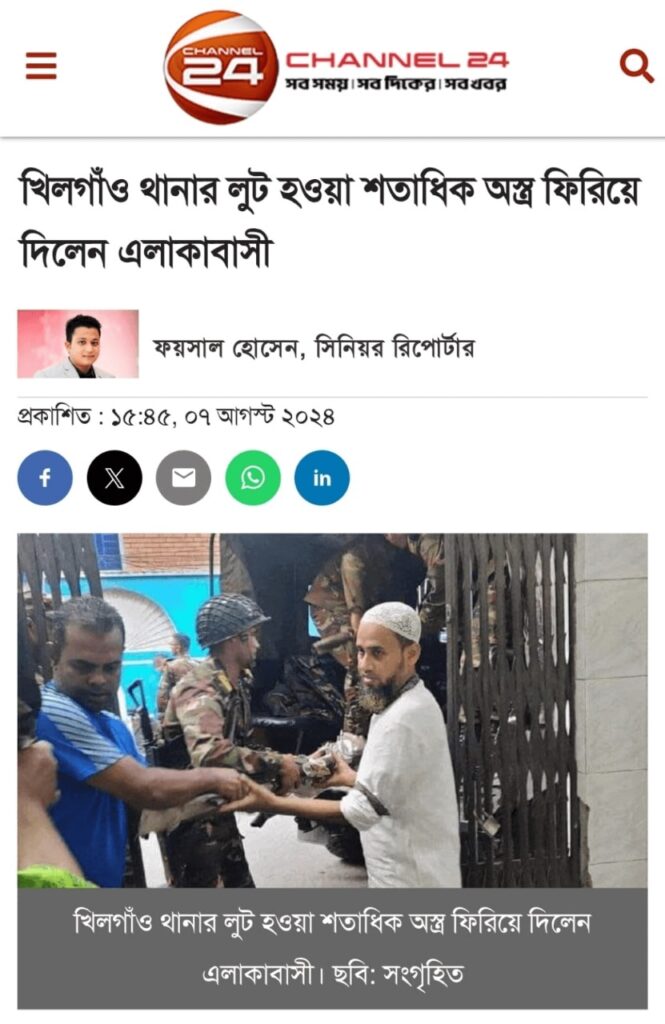
Task: Open the reporter's profile photo thumbnail
Action: click(x=78, y=344)
